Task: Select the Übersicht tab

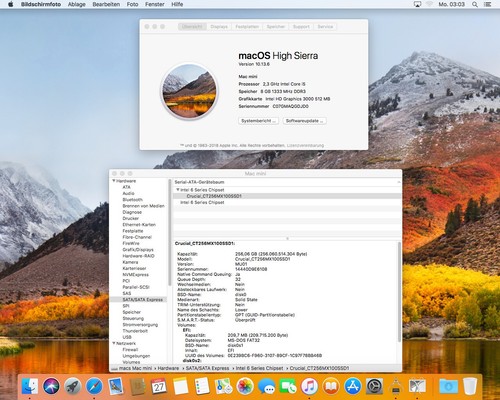Action: 192,27
